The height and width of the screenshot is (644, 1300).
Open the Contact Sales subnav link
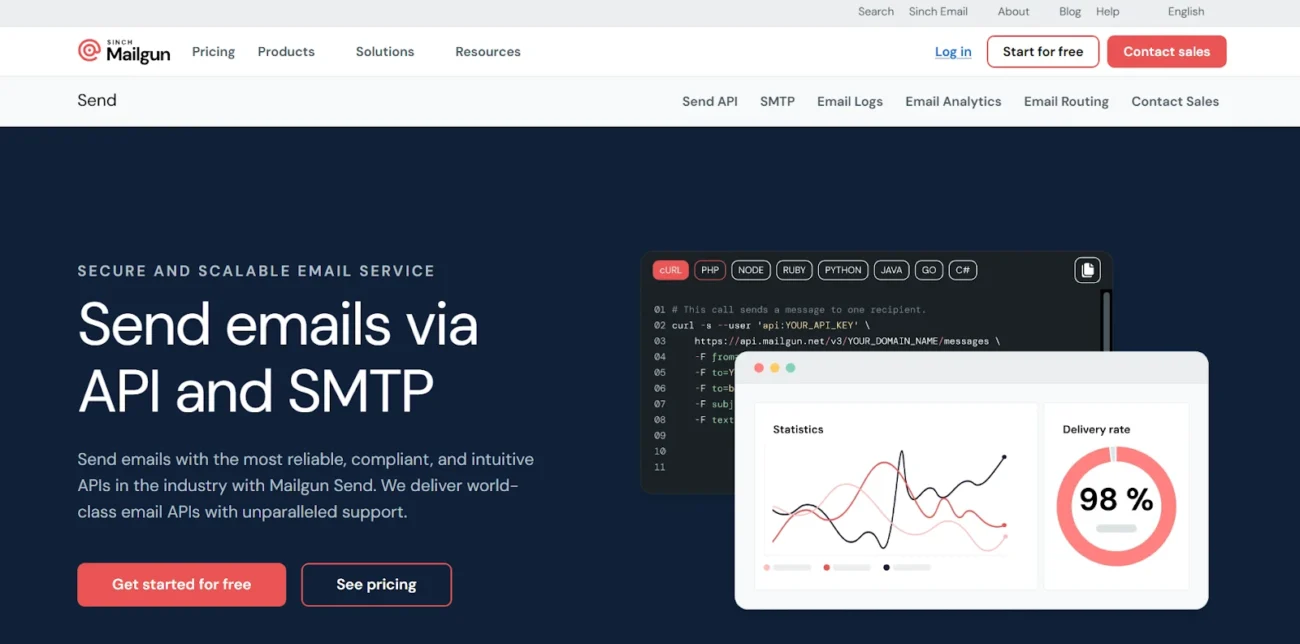pyautogui.click(x=1175, y=101)
